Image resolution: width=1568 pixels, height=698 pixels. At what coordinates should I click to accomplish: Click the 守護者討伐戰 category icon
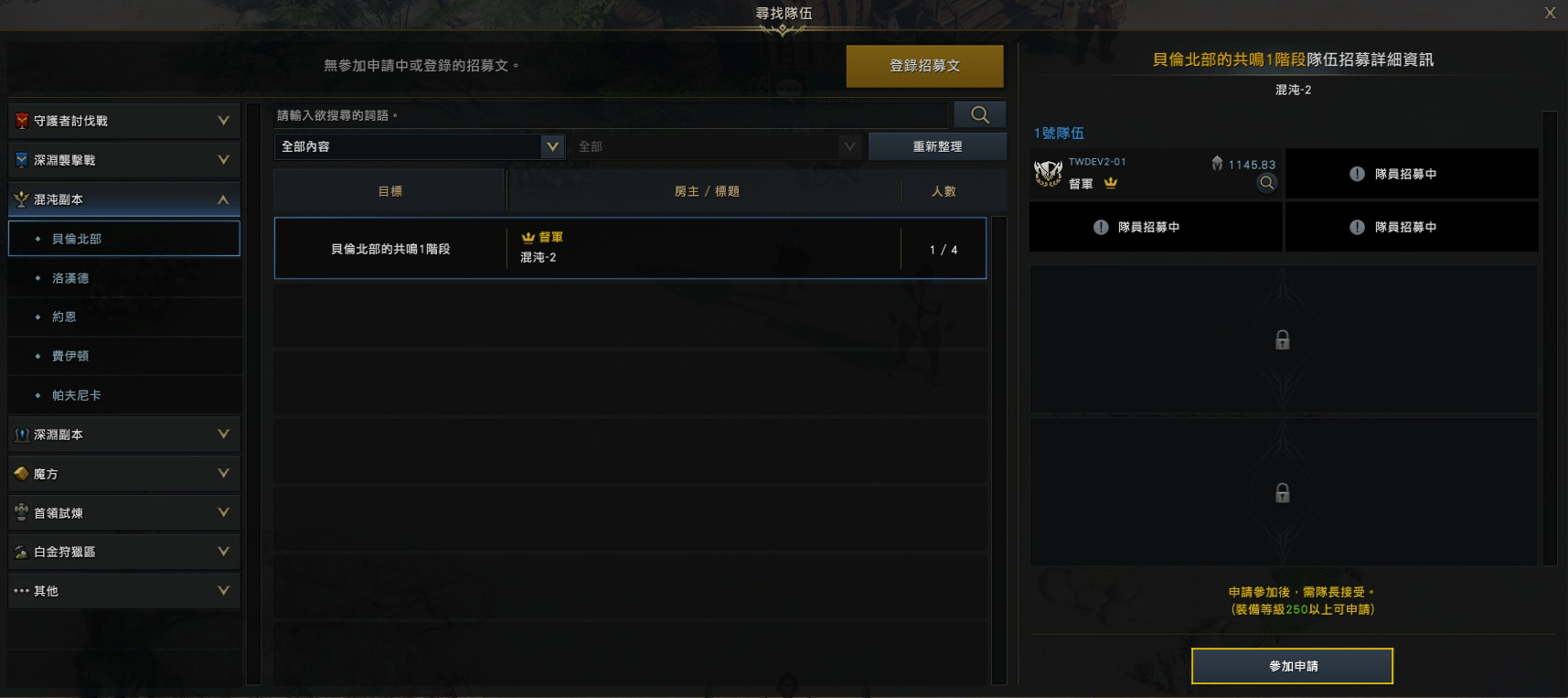tap(22, 121)
